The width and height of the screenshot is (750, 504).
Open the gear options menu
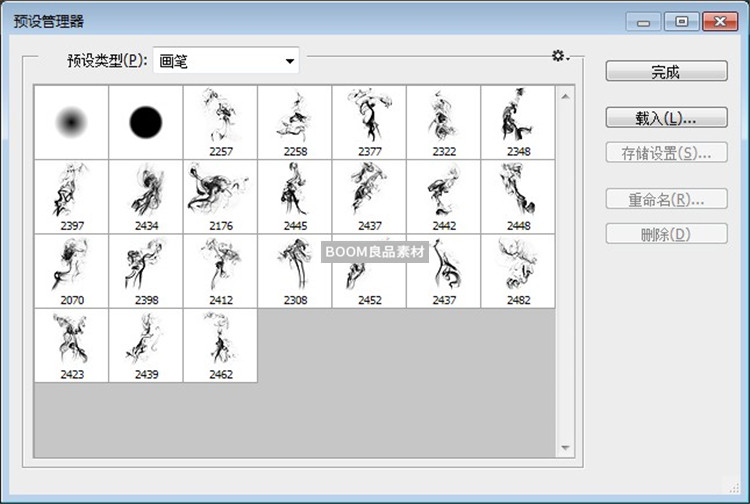(x=560, y=57)
